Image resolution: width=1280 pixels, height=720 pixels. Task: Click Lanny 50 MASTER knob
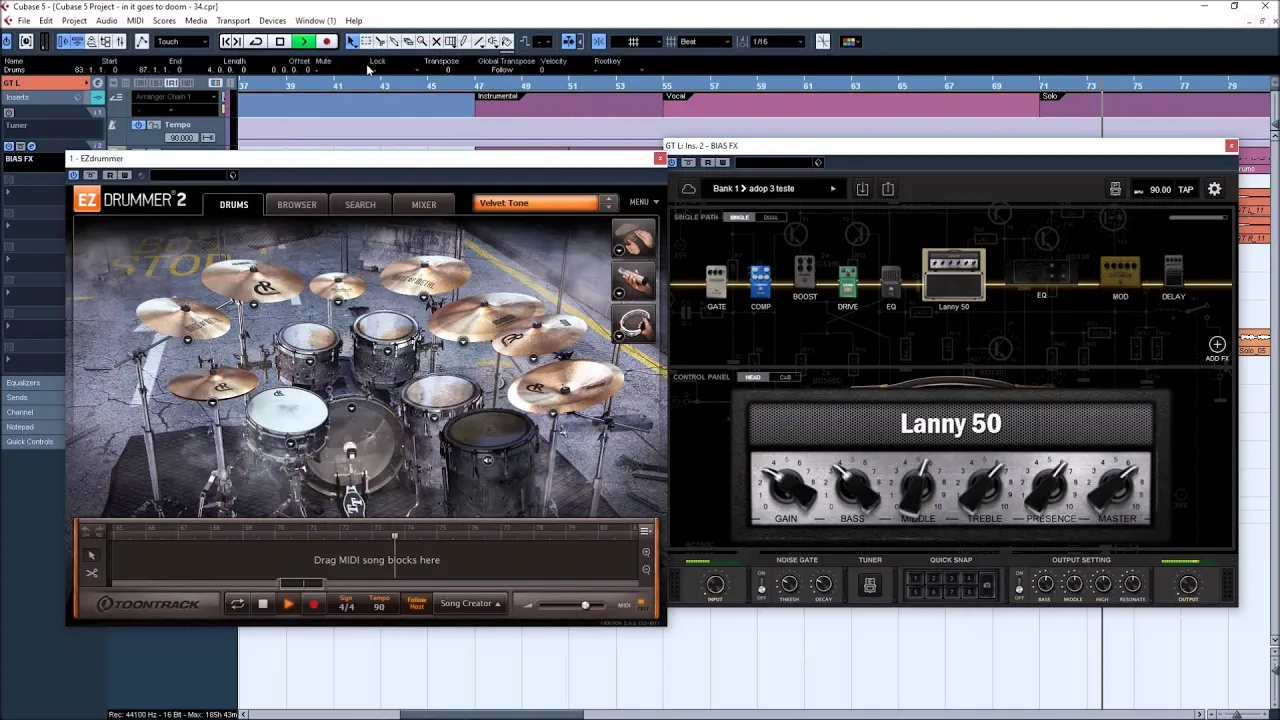[1116, 487]
